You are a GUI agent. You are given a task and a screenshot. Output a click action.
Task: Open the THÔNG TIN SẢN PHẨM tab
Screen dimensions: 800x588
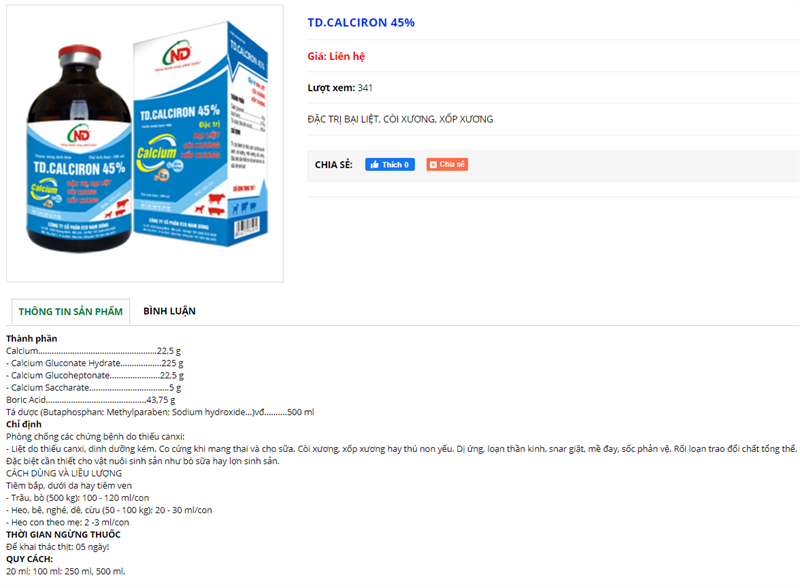click(70, 311)
